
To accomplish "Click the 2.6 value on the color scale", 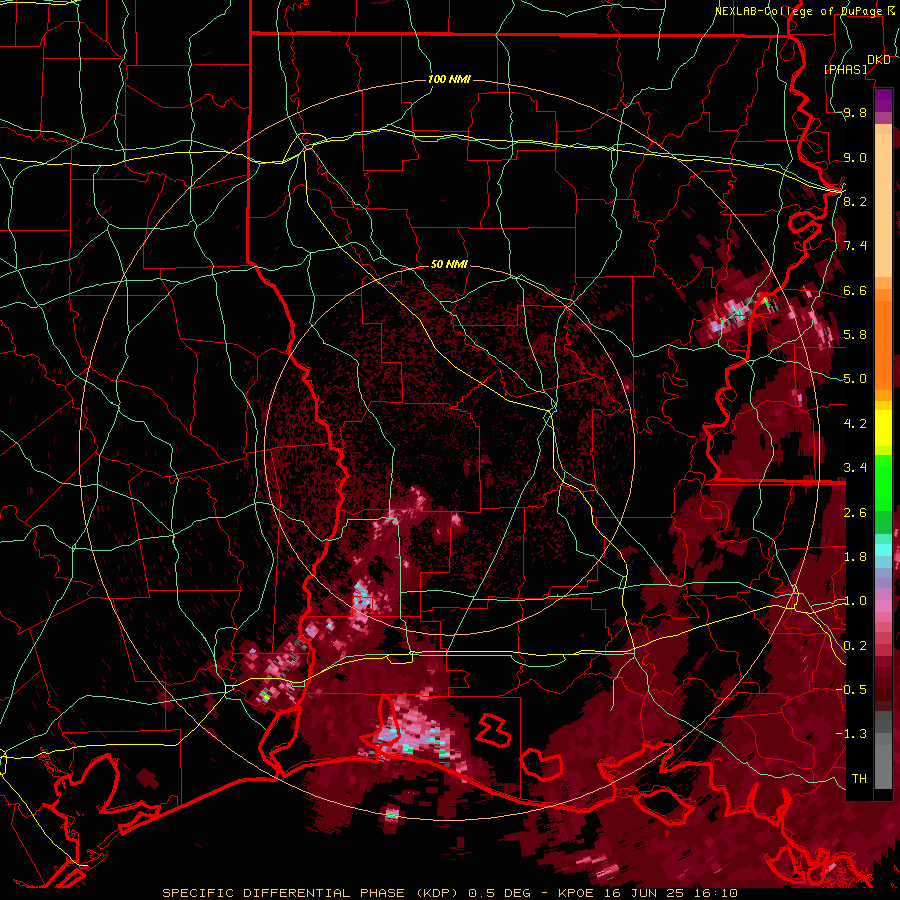I will pyautogui.click(x=855, y=513).
